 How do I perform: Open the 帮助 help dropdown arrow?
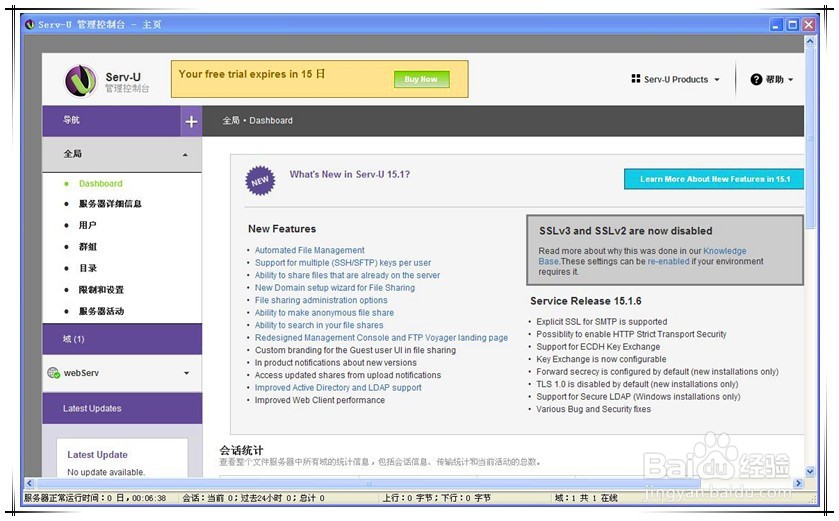(790, 80)
